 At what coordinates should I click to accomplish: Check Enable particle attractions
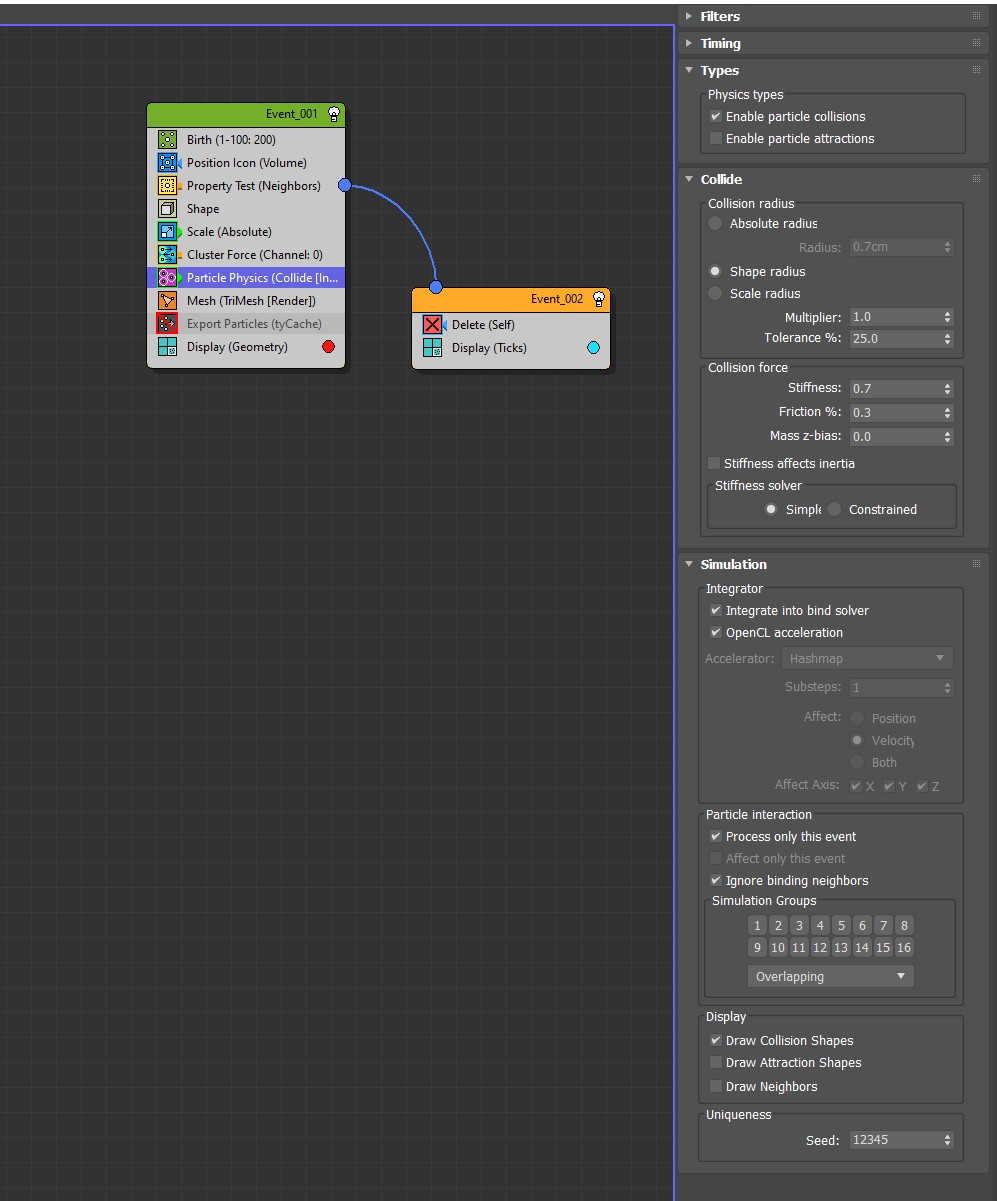715,139
